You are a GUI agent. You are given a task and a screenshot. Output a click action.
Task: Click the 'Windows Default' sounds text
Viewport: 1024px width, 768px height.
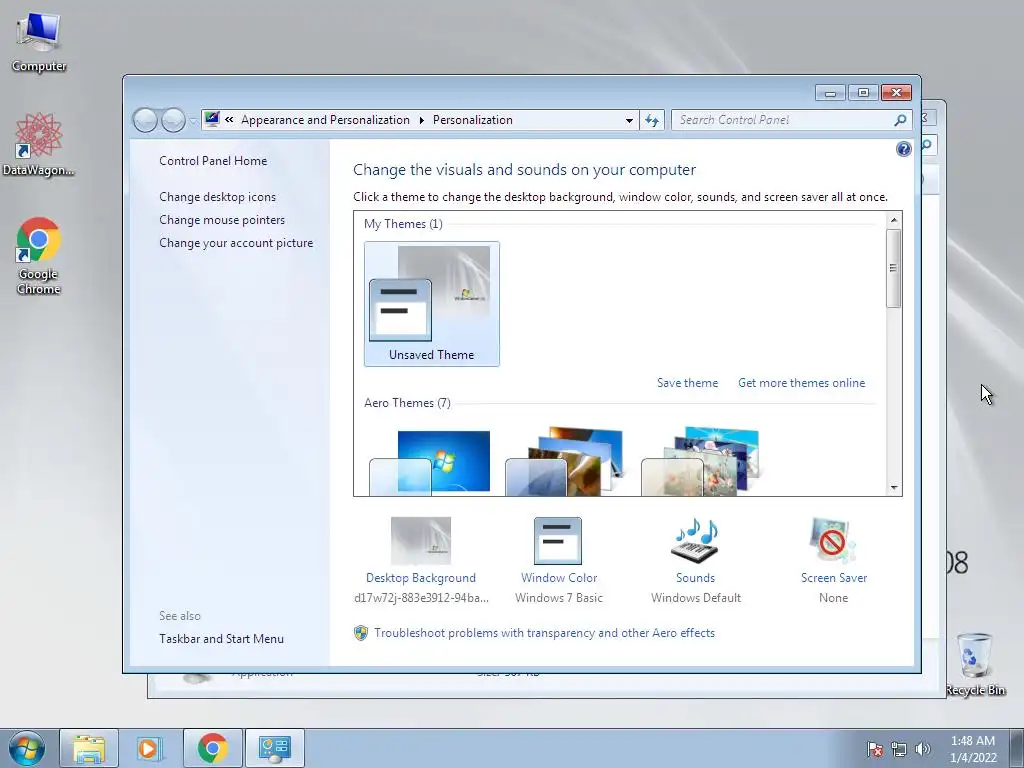(x=696, y=598)
